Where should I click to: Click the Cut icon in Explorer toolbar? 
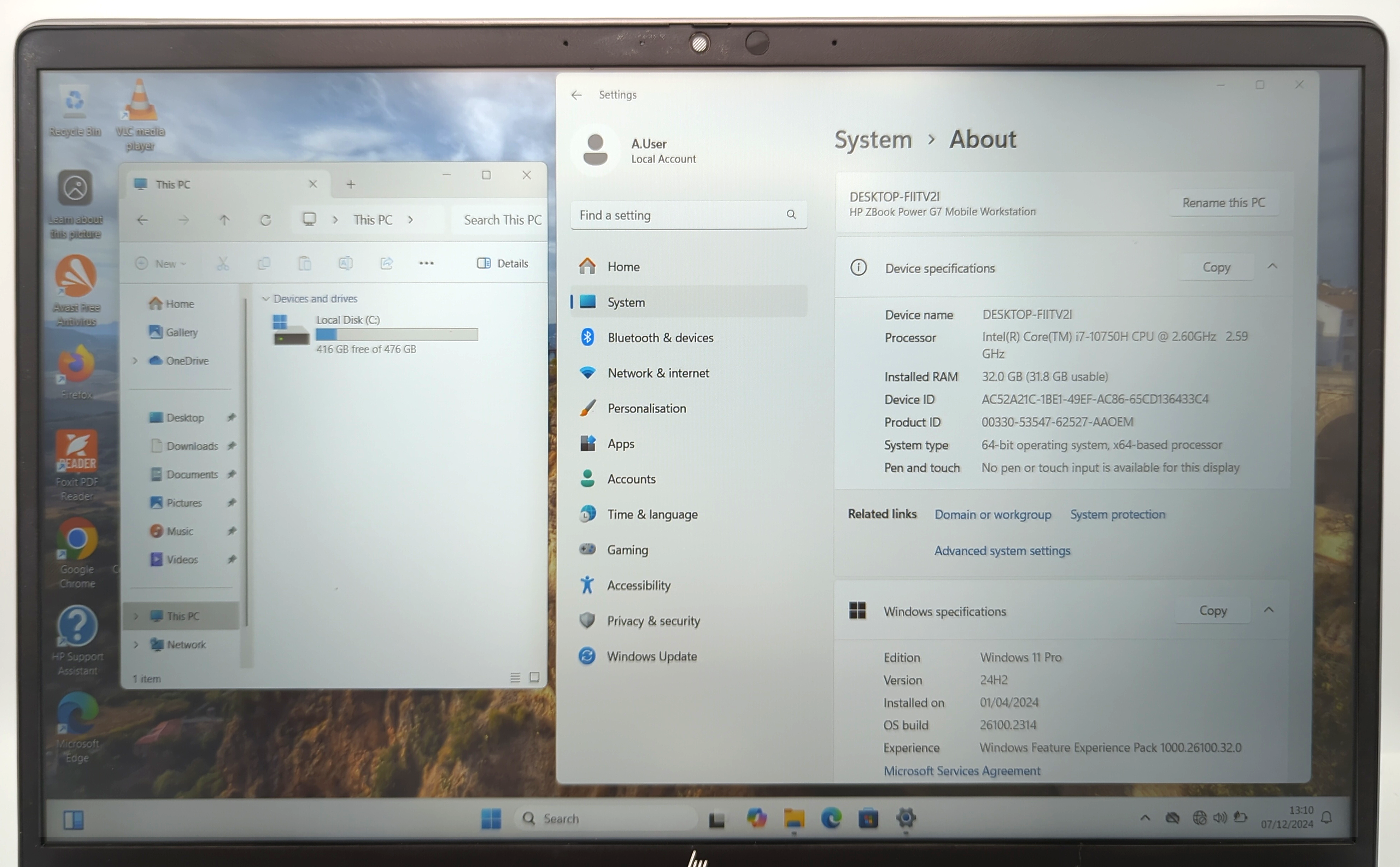coord(223,263)
